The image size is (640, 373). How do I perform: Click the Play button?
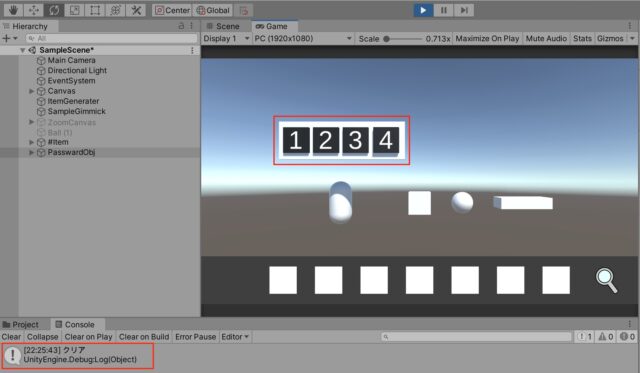(x=423, y=10)
